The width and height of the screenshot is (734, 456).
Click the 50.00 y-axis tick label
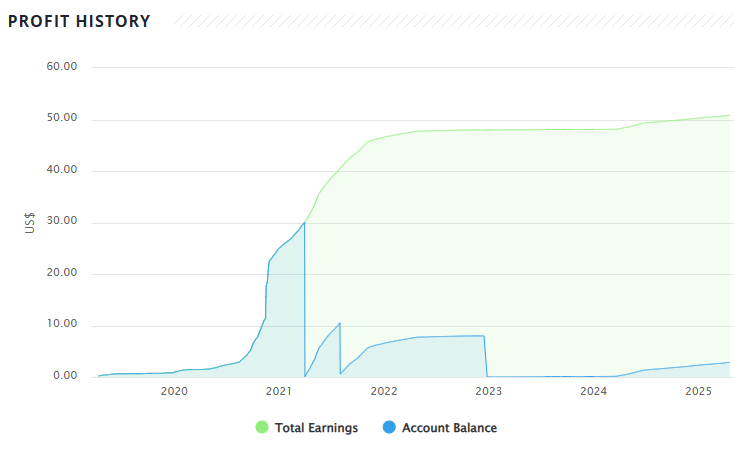63,119
